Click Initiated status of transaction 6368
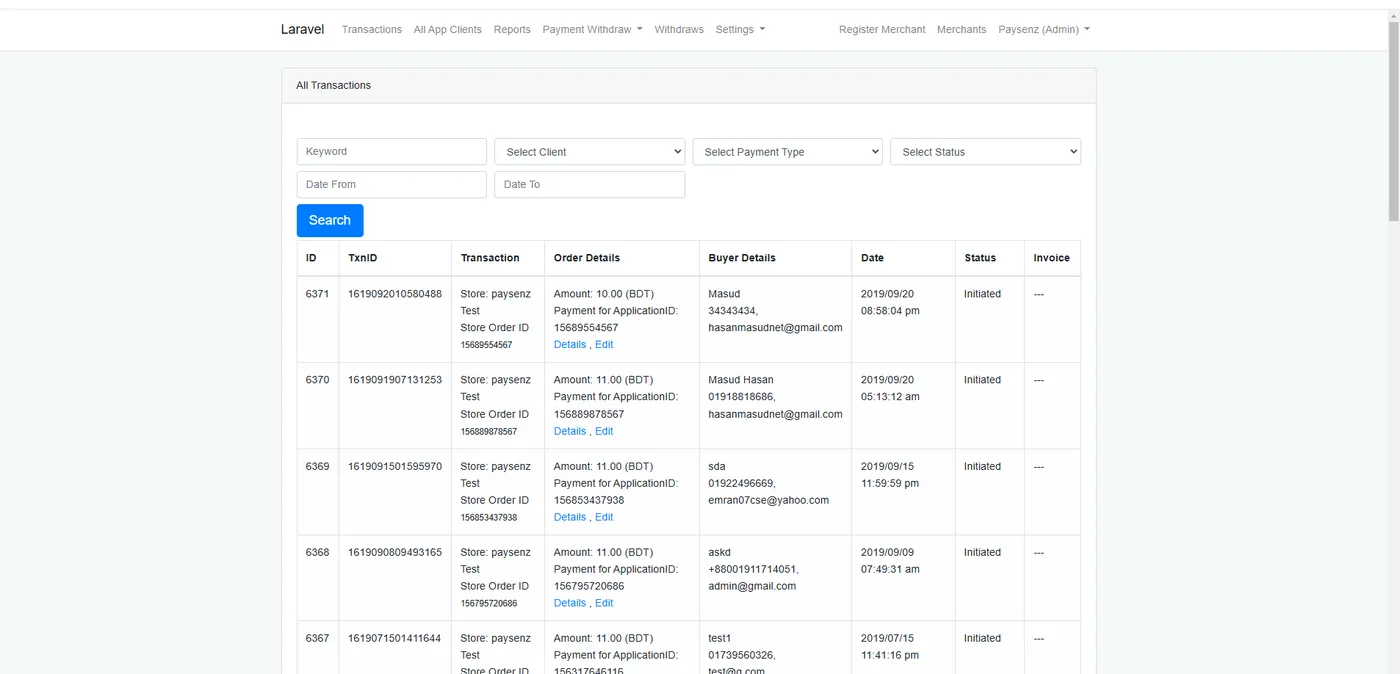This screenshot has width=1400, height=674. (x=982, y=552)
